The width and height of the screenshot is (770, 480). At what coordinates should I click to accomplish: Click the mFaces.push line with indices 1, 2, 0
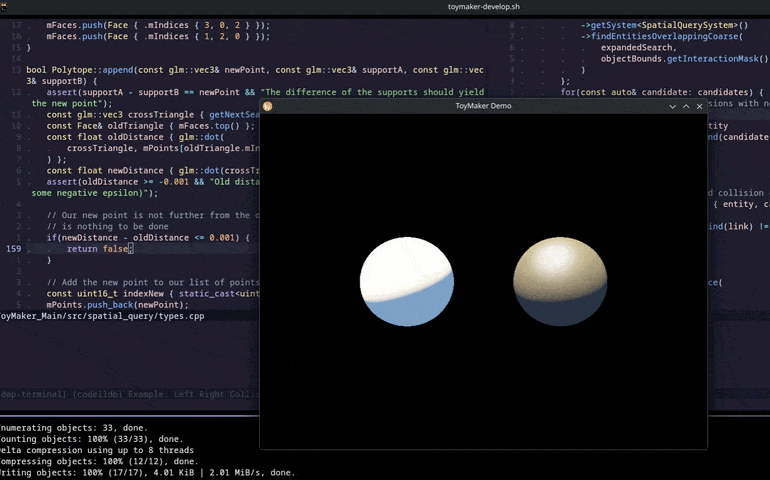(158, 36)
